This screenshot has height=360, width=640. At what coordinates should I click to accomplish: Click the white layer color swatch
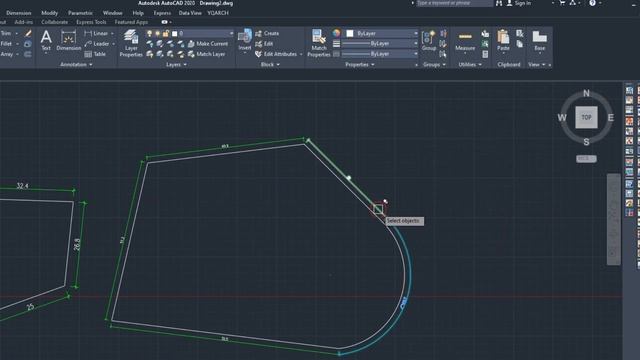[x=174, y=33]
